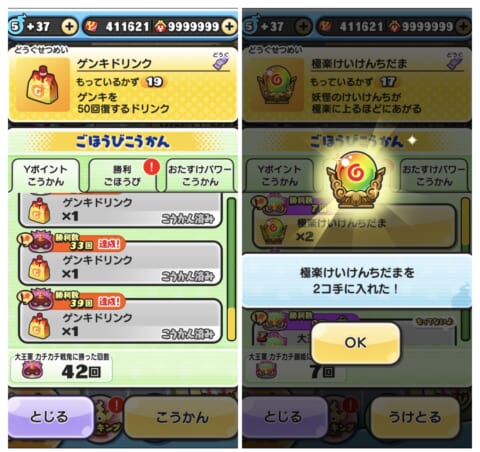Tap the yellow こうかん button

tap(182, 417)
